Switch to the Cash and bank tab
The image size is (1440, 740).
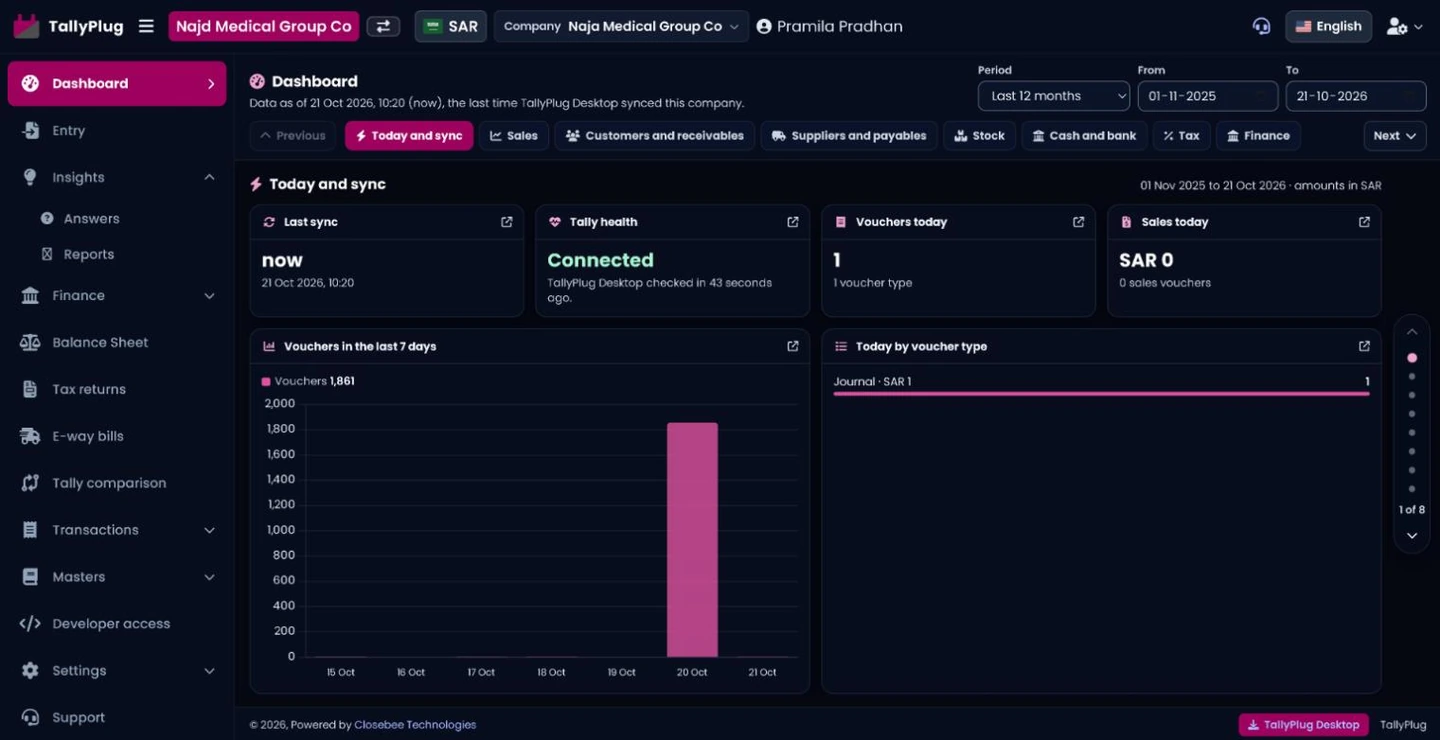coord(1084,136)
